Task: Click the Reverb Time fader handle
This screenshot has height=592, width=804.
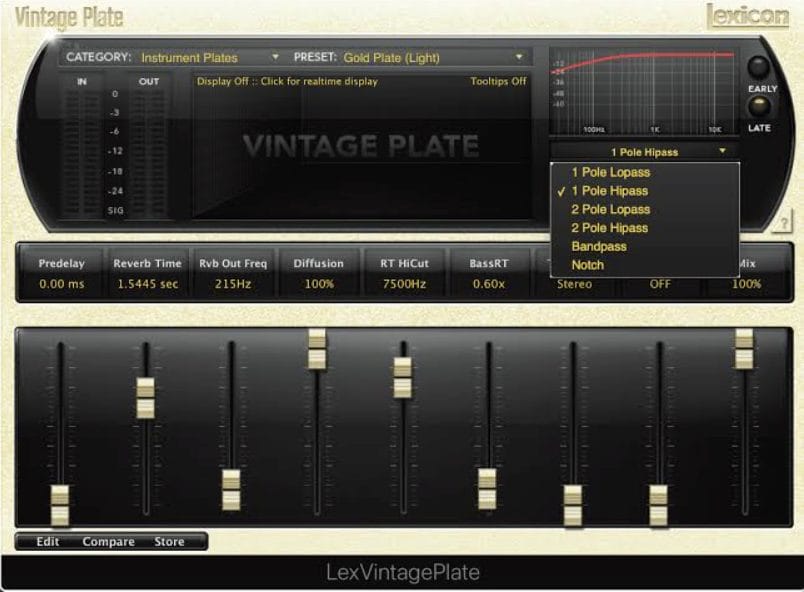Action: (146, 398)
